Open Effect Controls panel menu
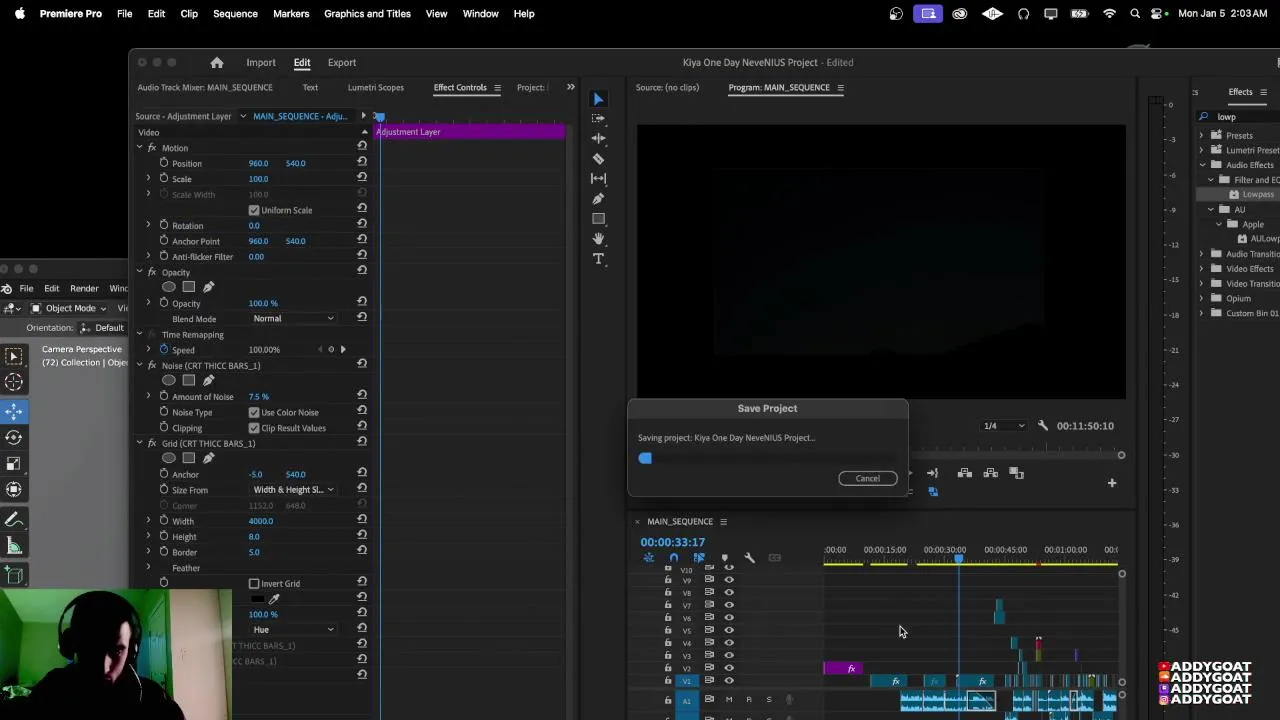The image size is (1280, 720). click(497, 87)
